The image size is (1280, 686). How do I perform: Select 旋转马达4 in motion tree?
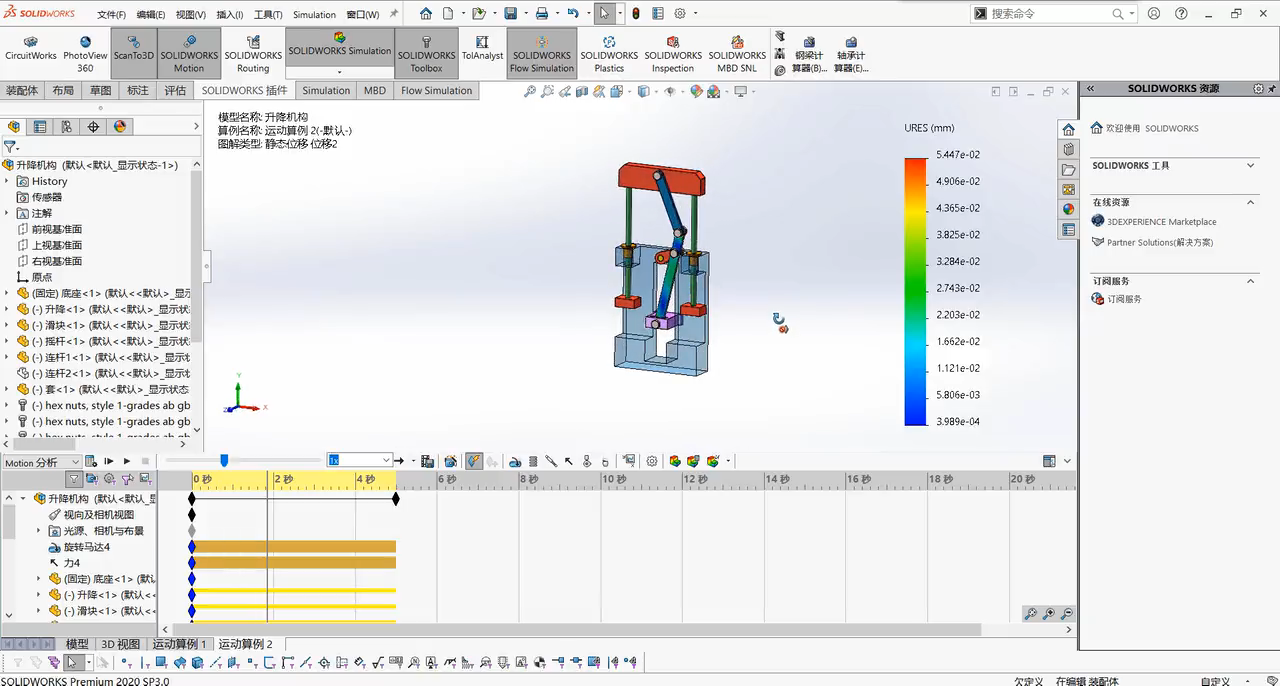point(87,547)
